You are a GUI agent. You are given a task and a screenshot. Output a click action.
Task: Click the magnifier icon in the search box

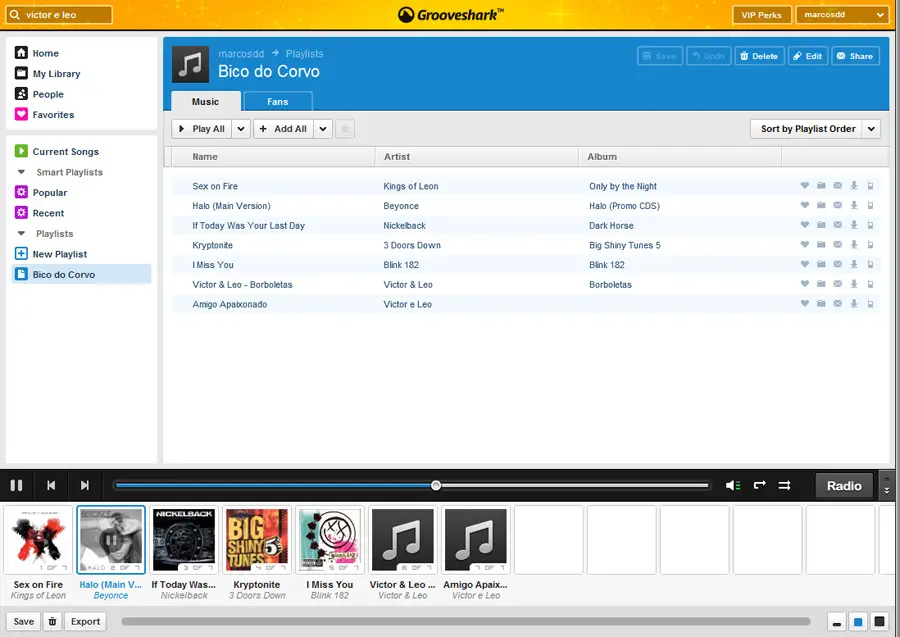(15, 15)
